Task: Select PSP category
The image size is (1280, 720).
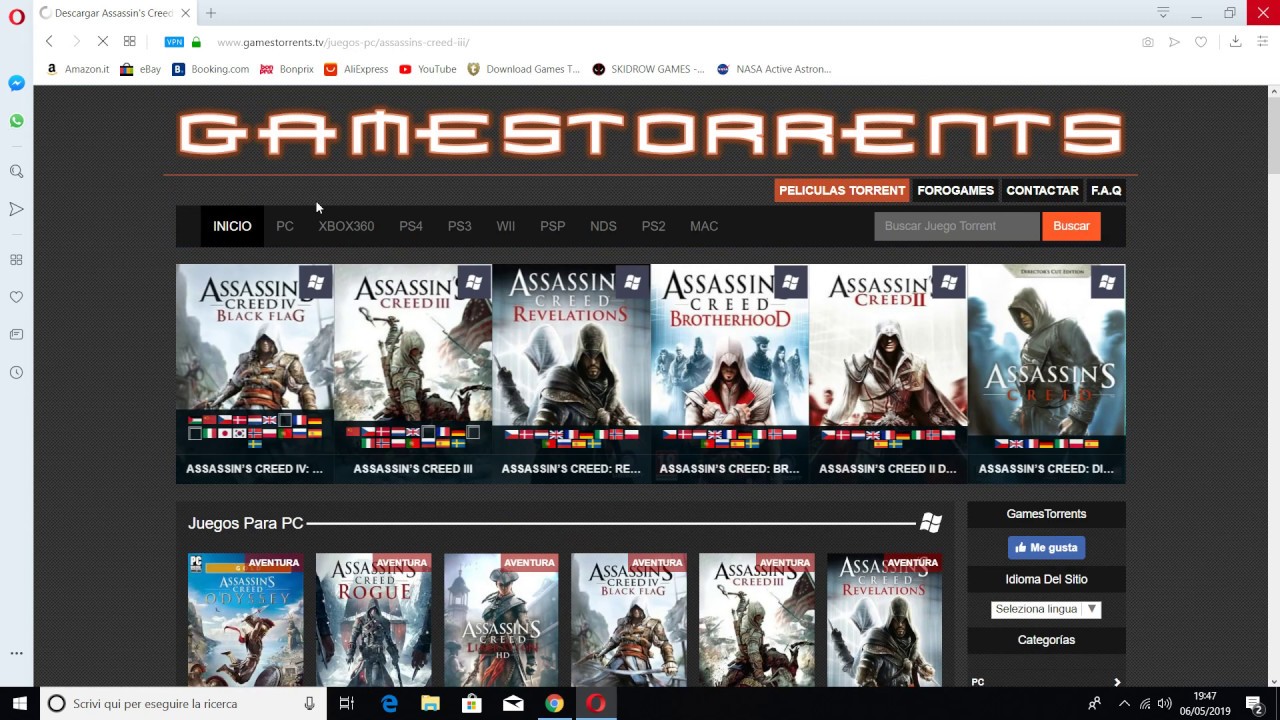Action: 553,226
